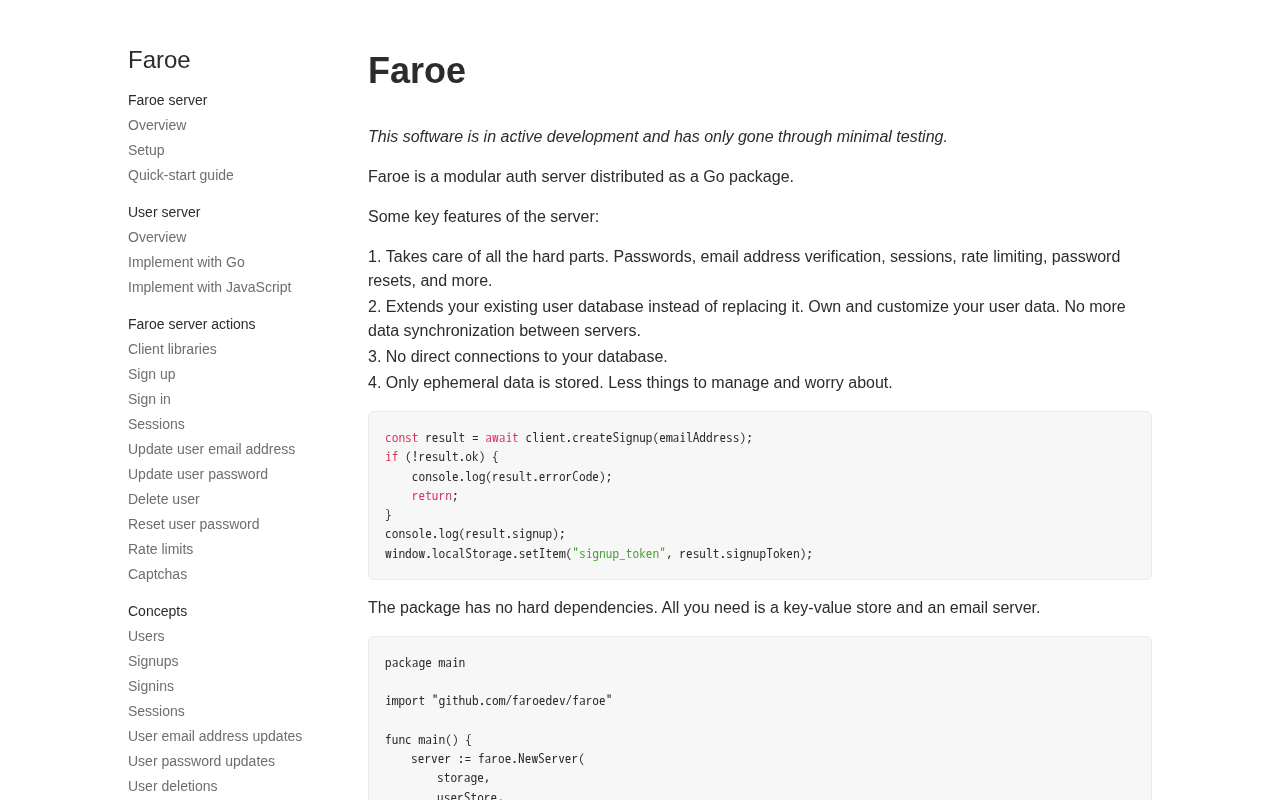Go to the Delete user page
1280x800 pixels.
[x=164, y=499]
